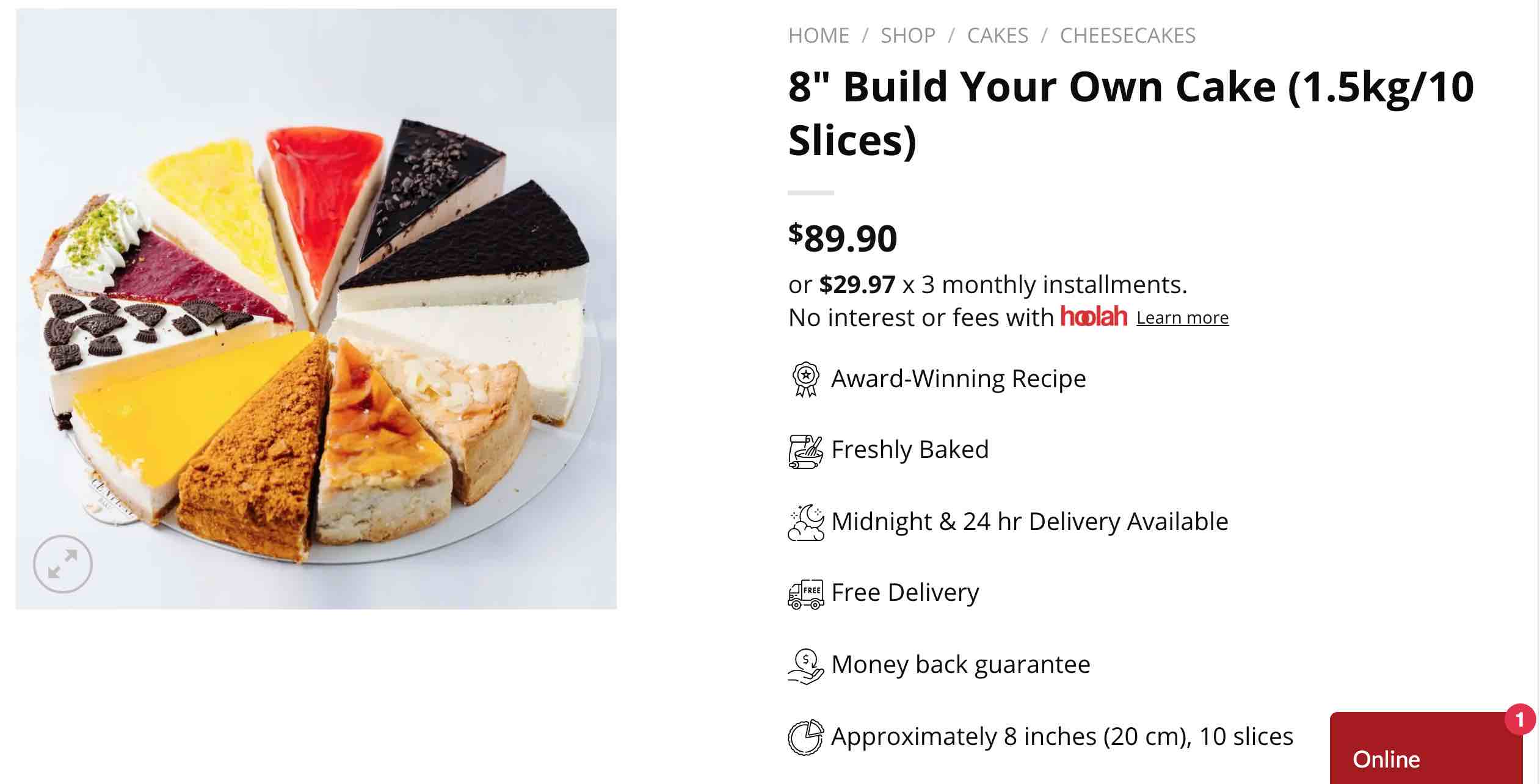Go to the SHOP breadcrumb
Image resolution: width=1540 pixels, height=784 pixels.
(x=908, y=36)
